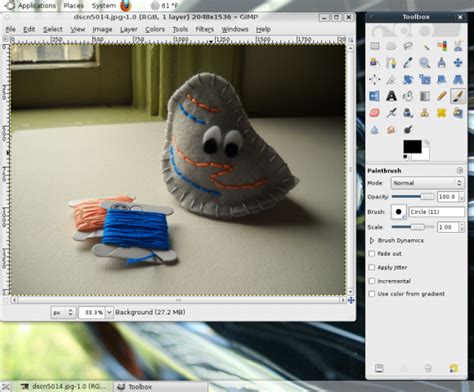Image resolution: width=474 pixels, height=392 pixels.
Task: Select the Flip tool
Action: 375,96
